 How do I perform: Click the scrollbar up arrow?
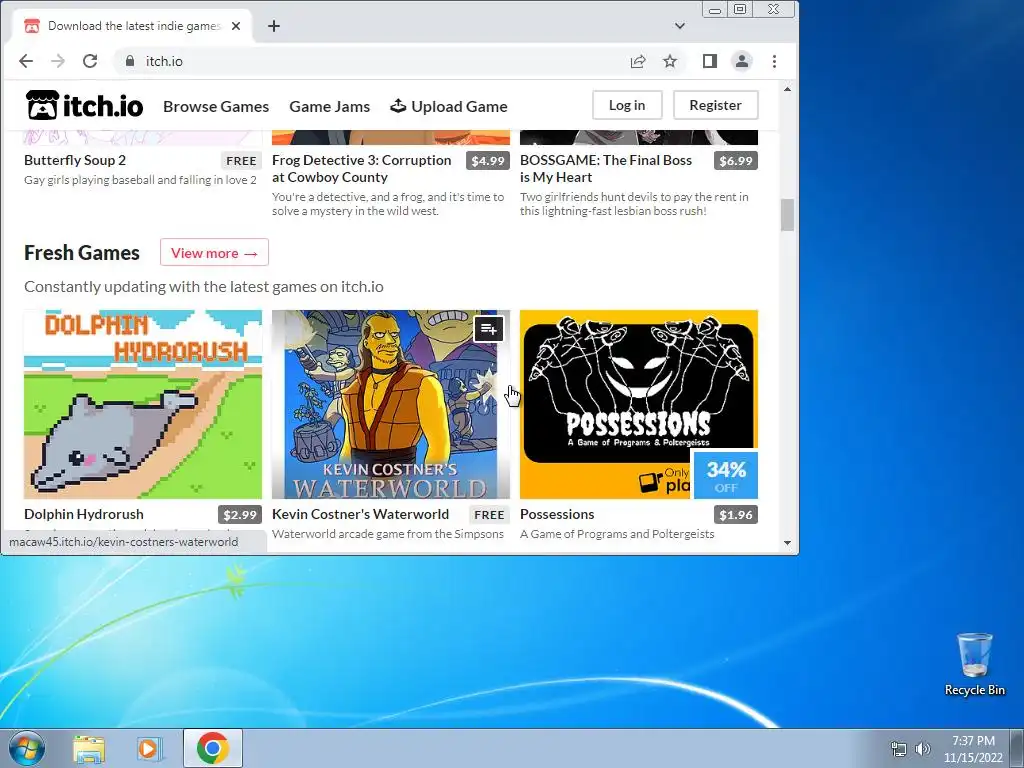pyautogui.click(x=788, y=89)
